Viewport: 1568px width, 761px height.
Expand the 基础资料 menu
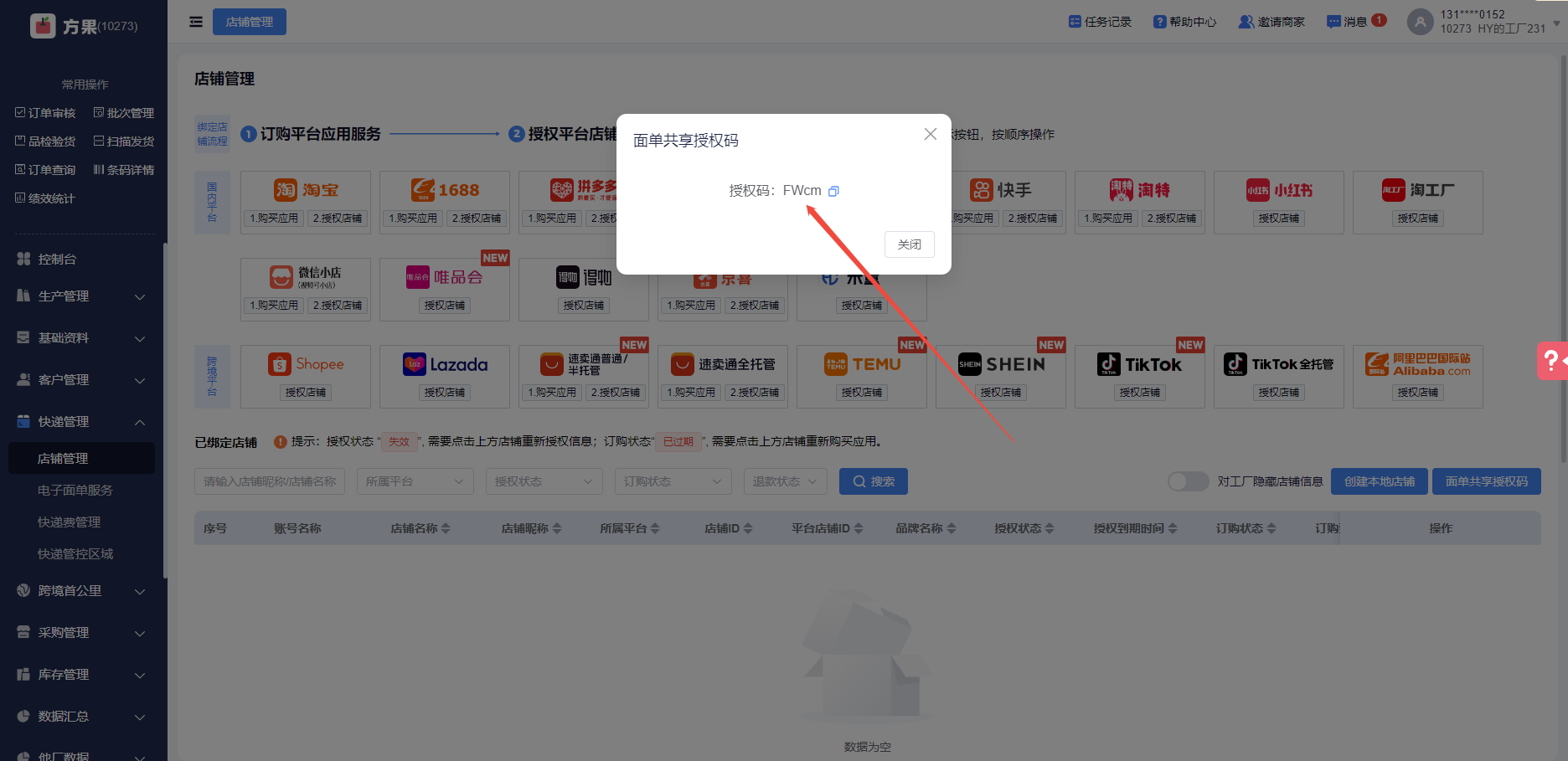click(81, 338)
